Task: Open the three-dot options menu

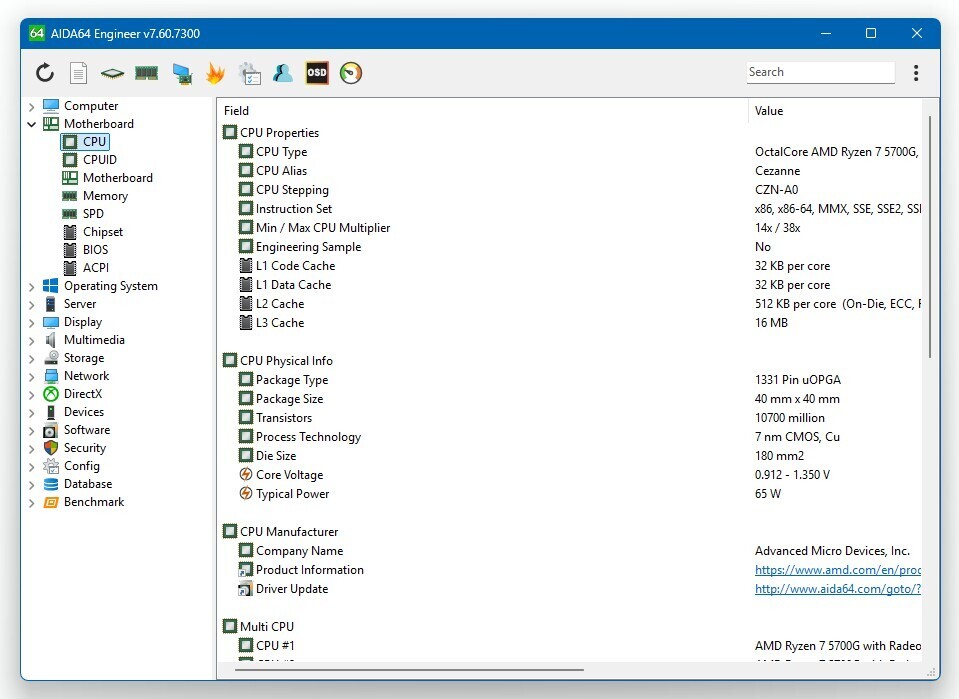Action: point(916,73)
